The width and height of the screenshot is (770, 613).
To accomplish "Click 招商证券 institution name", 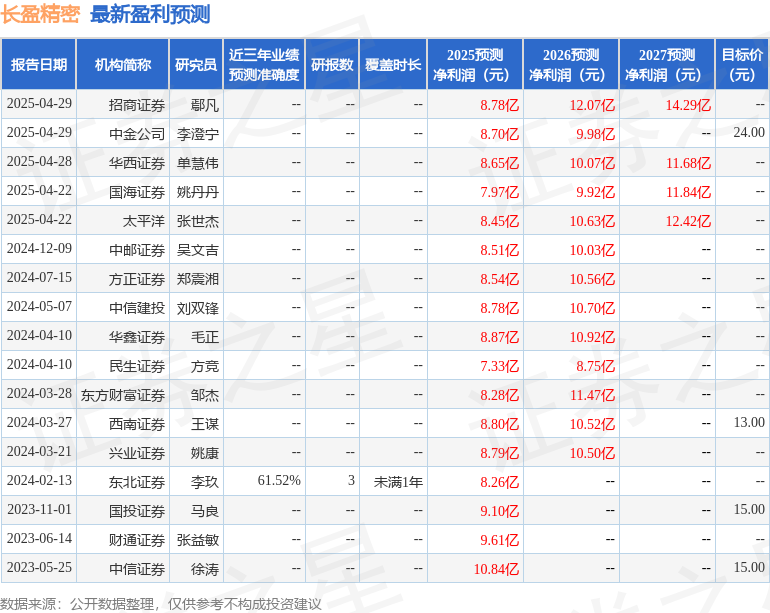I will (x=137, y=105).
